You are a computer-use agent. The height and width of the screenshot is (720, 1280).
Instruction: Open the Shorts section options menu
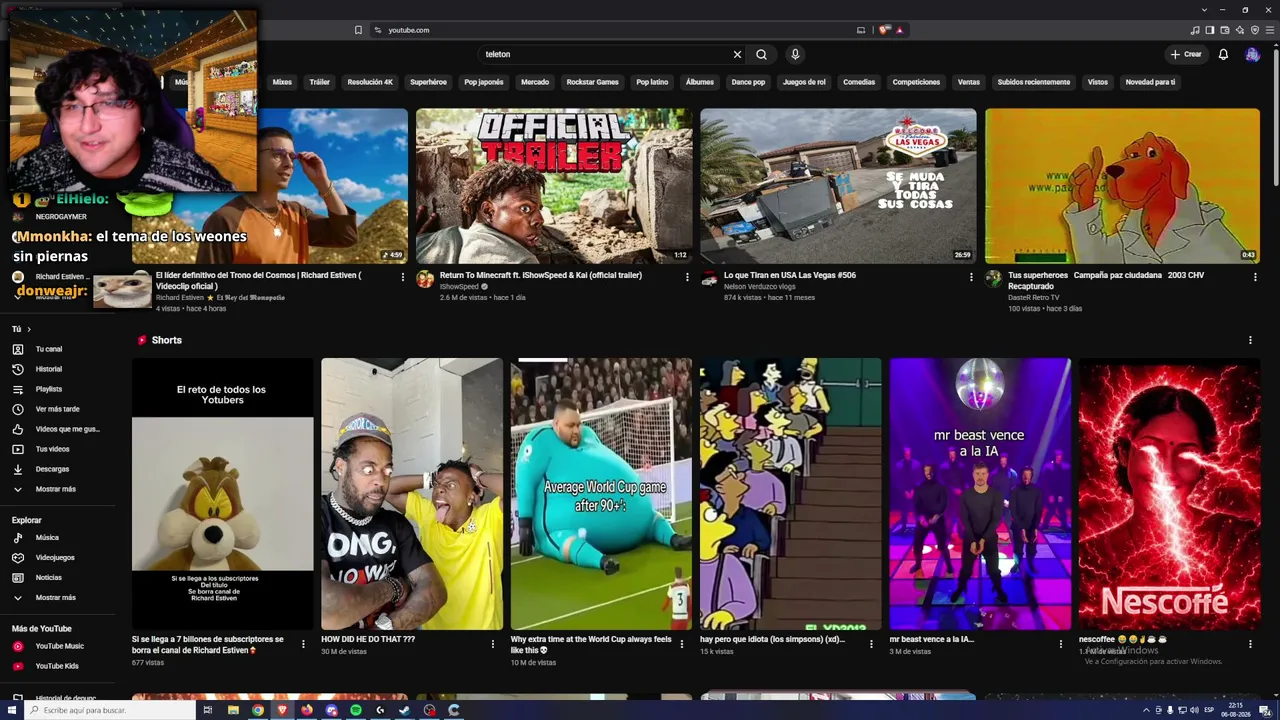coord(1250,340)
